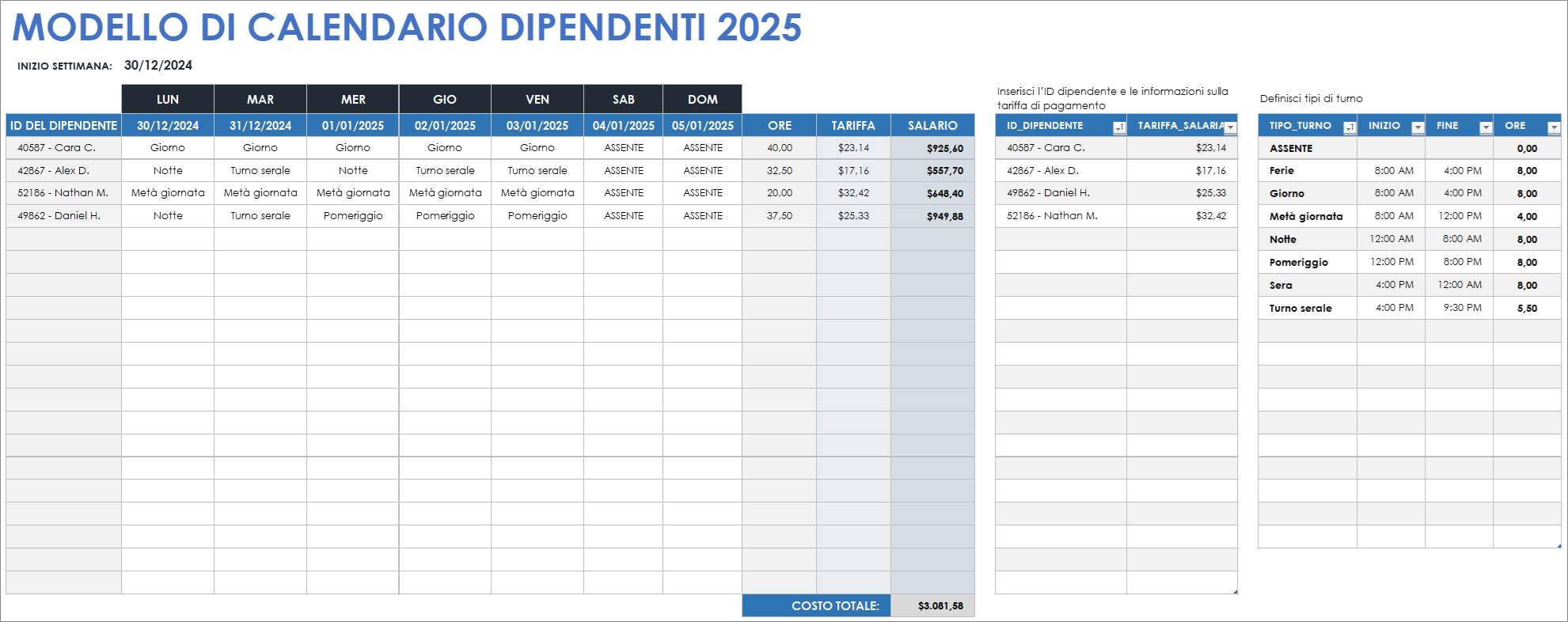
Task: Click Alex D.'s Sunday ASSENTE cell
Action: click(x=703, y=170)
